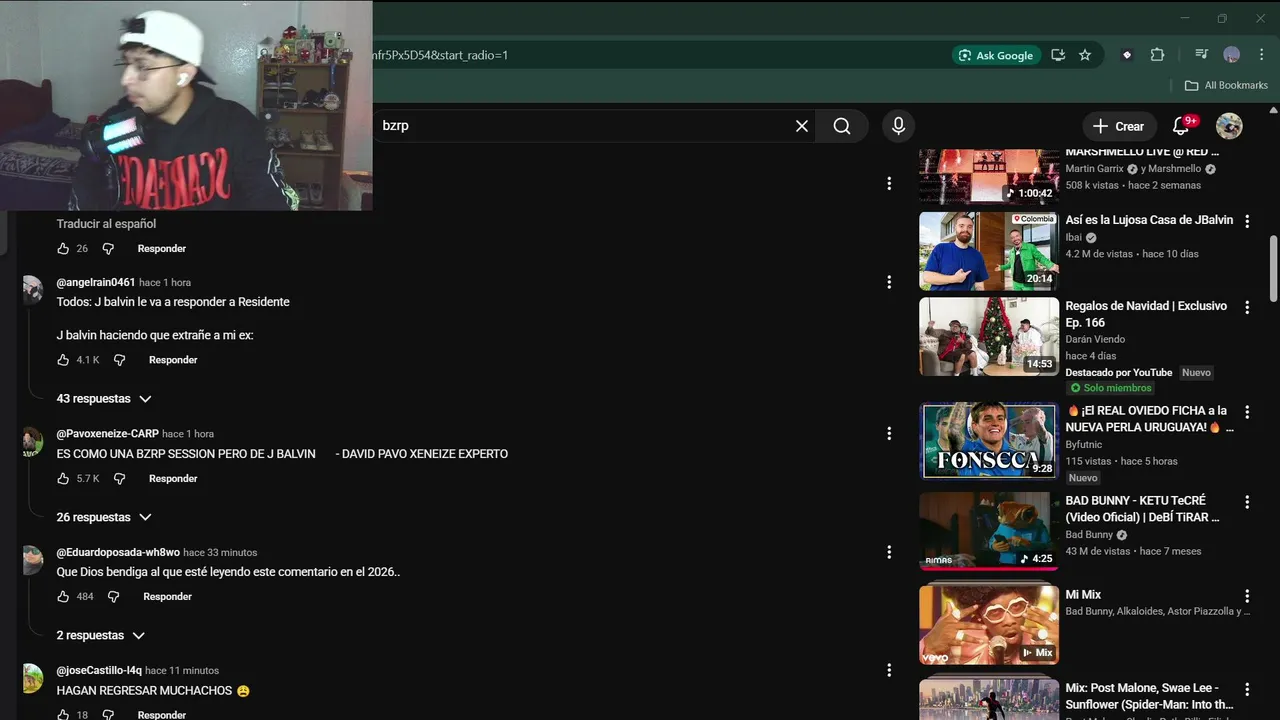This screenshot has width=1280, height=720.
Task: Open the Eduardoposada-wh8wo commenter avatar
Action: [x=33, y=560]
